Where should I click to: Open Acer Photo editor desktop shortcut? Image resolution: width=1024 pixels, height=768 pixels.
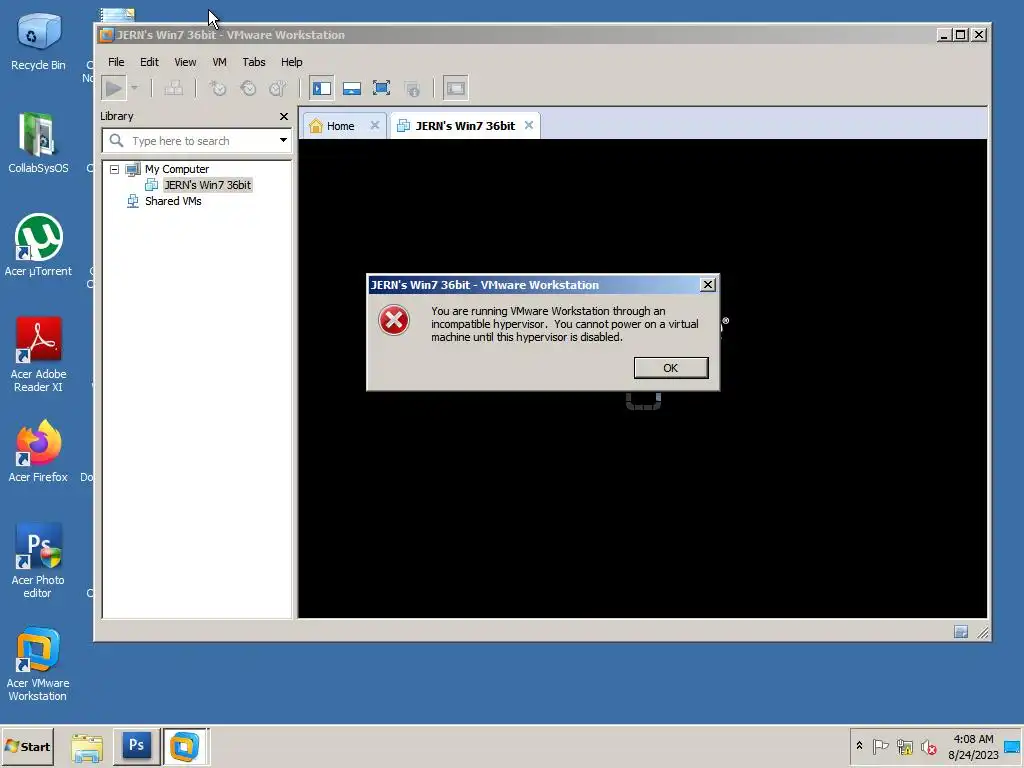38,560
